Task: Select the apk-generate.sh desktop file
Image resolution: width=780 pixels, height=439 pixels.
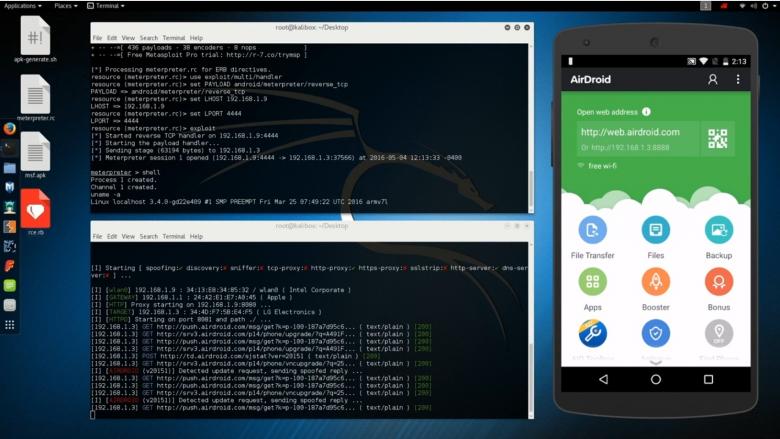Action: click(x=35, y=39)
